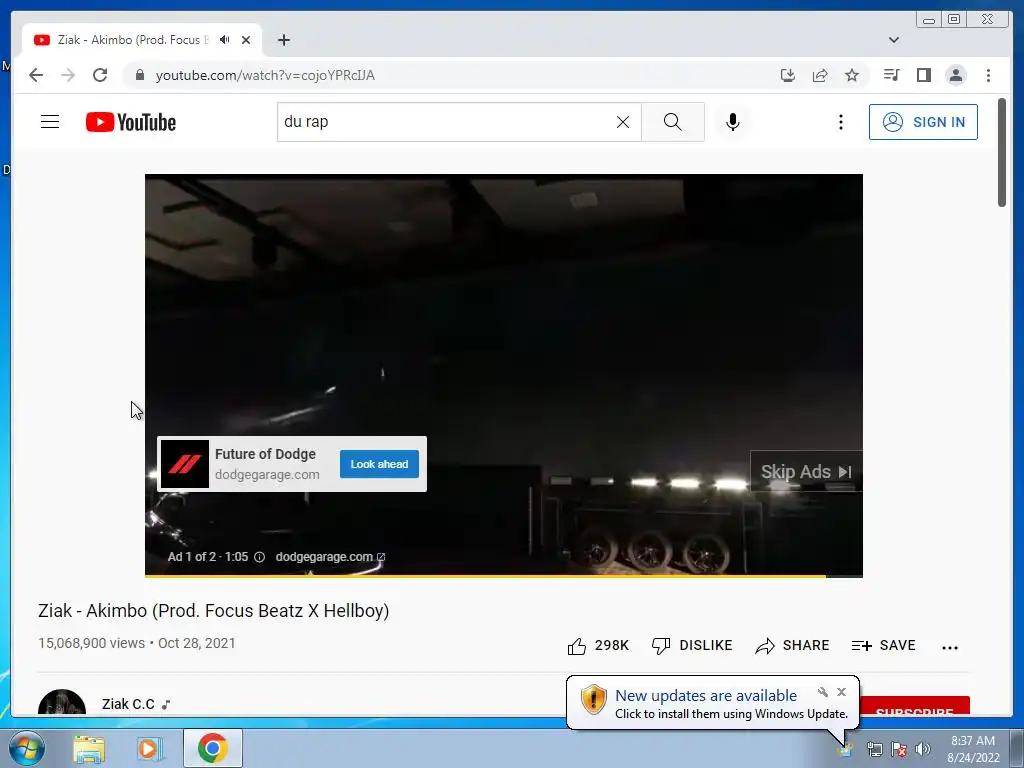1024x768 pixels.
Task: Click the 15,068,900 views text
Action: click(91, 643)
